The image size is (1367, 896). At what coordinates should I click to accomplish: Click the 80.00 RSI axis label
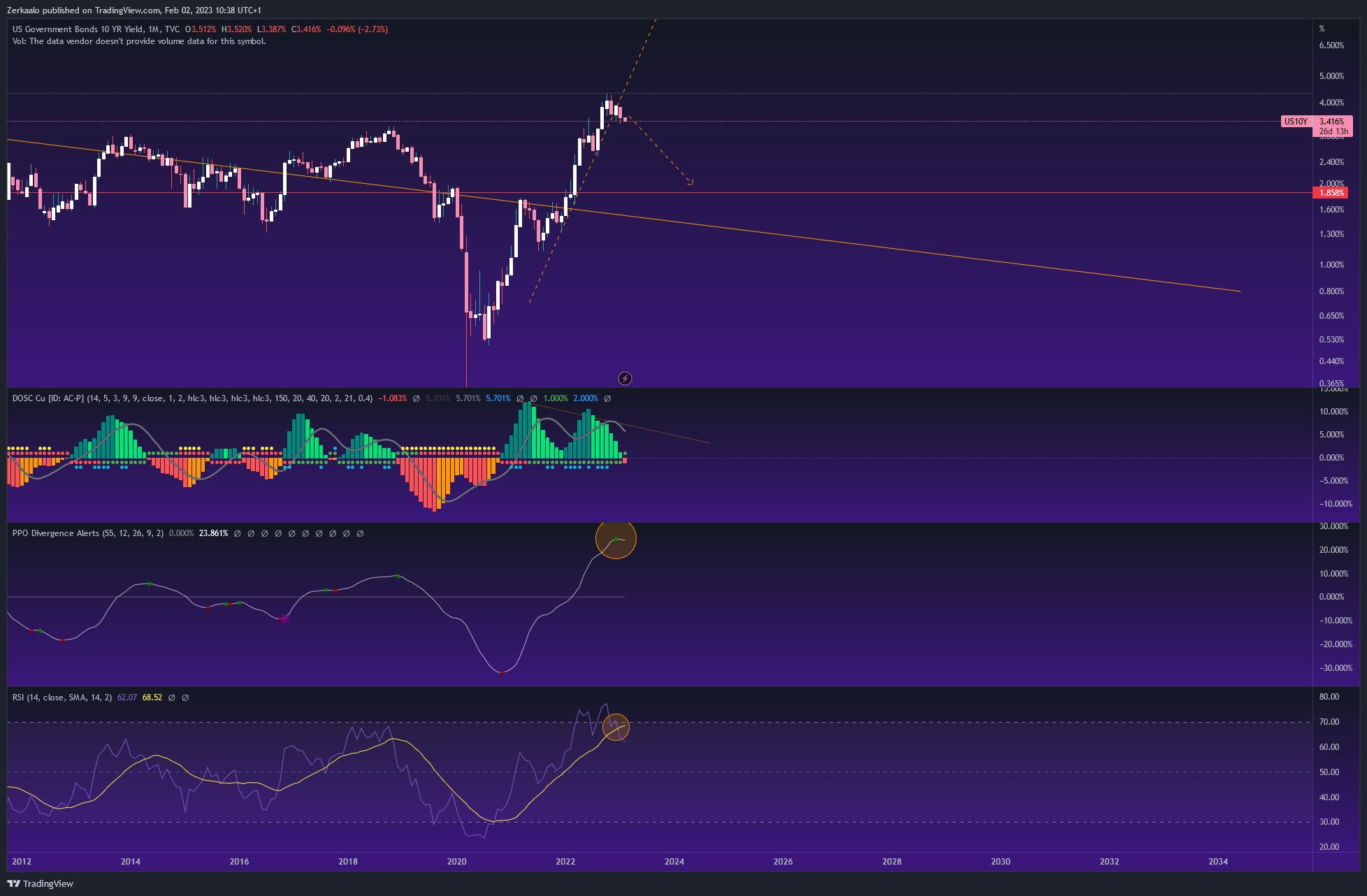(1329, 697)
